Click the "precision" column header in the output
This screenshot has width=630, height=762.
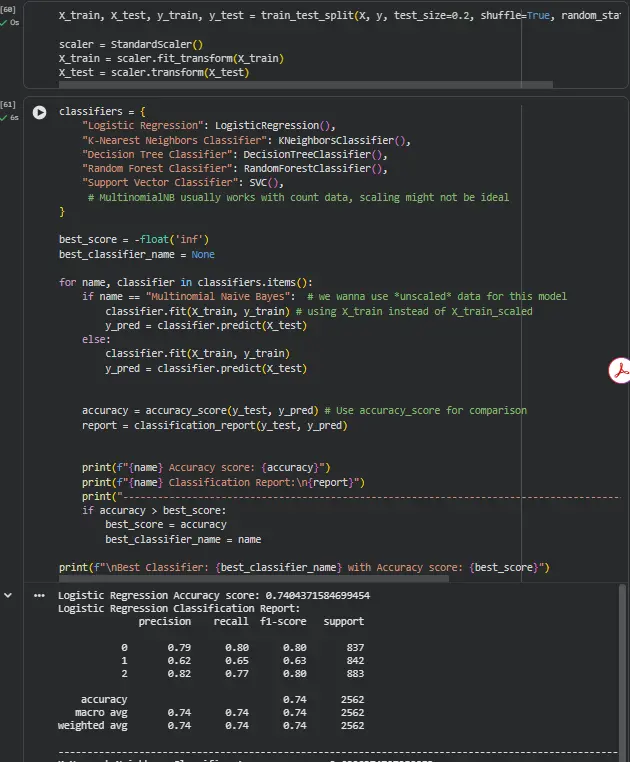pyautogui.click(x=165, y=622)
